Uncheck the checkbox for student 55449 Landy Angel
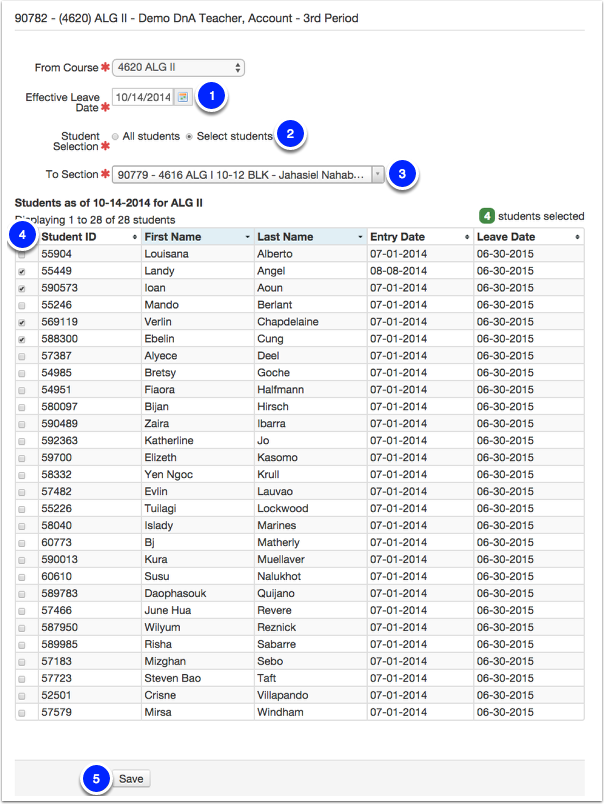Screen dimensions: 604x804 pyautogui.click(x=22, y=271)
